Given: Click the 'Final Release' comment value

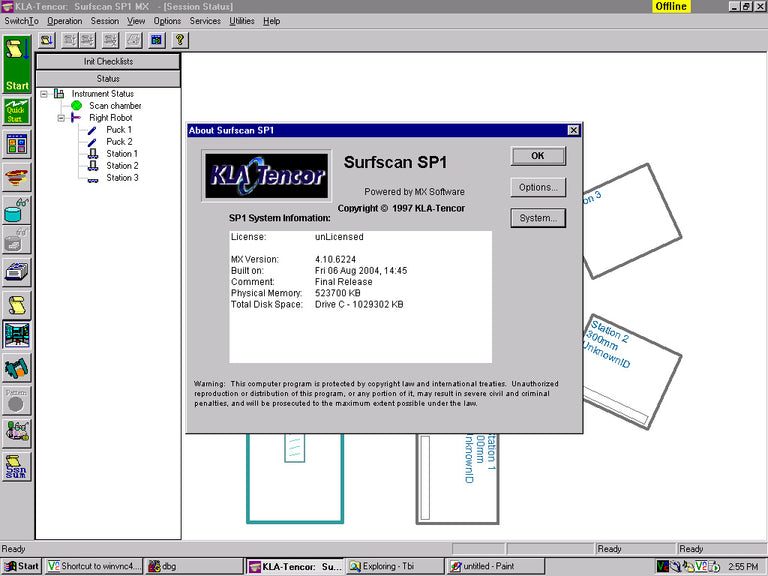Looking at the screenshot, I should pyautogui.click(x=343, y=282).
